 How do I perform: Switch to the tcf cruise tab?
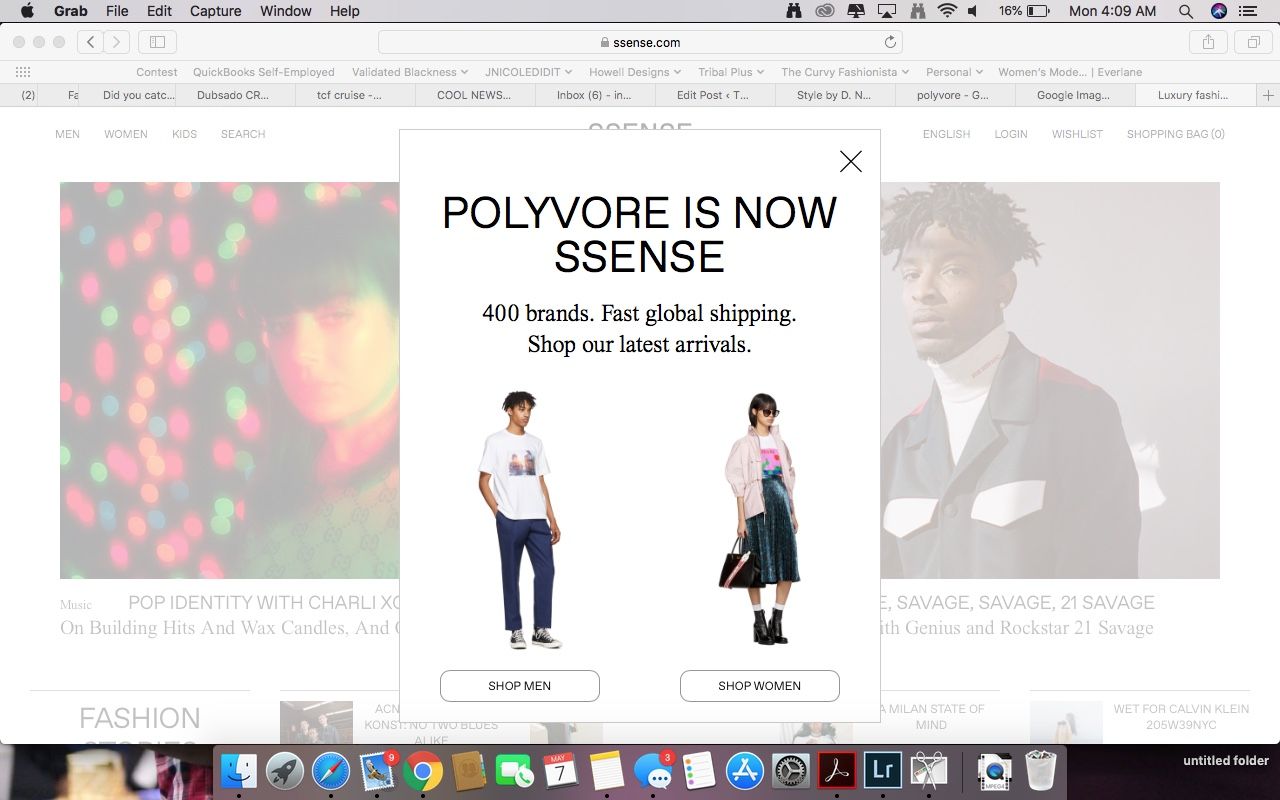[x=355, y=95]
